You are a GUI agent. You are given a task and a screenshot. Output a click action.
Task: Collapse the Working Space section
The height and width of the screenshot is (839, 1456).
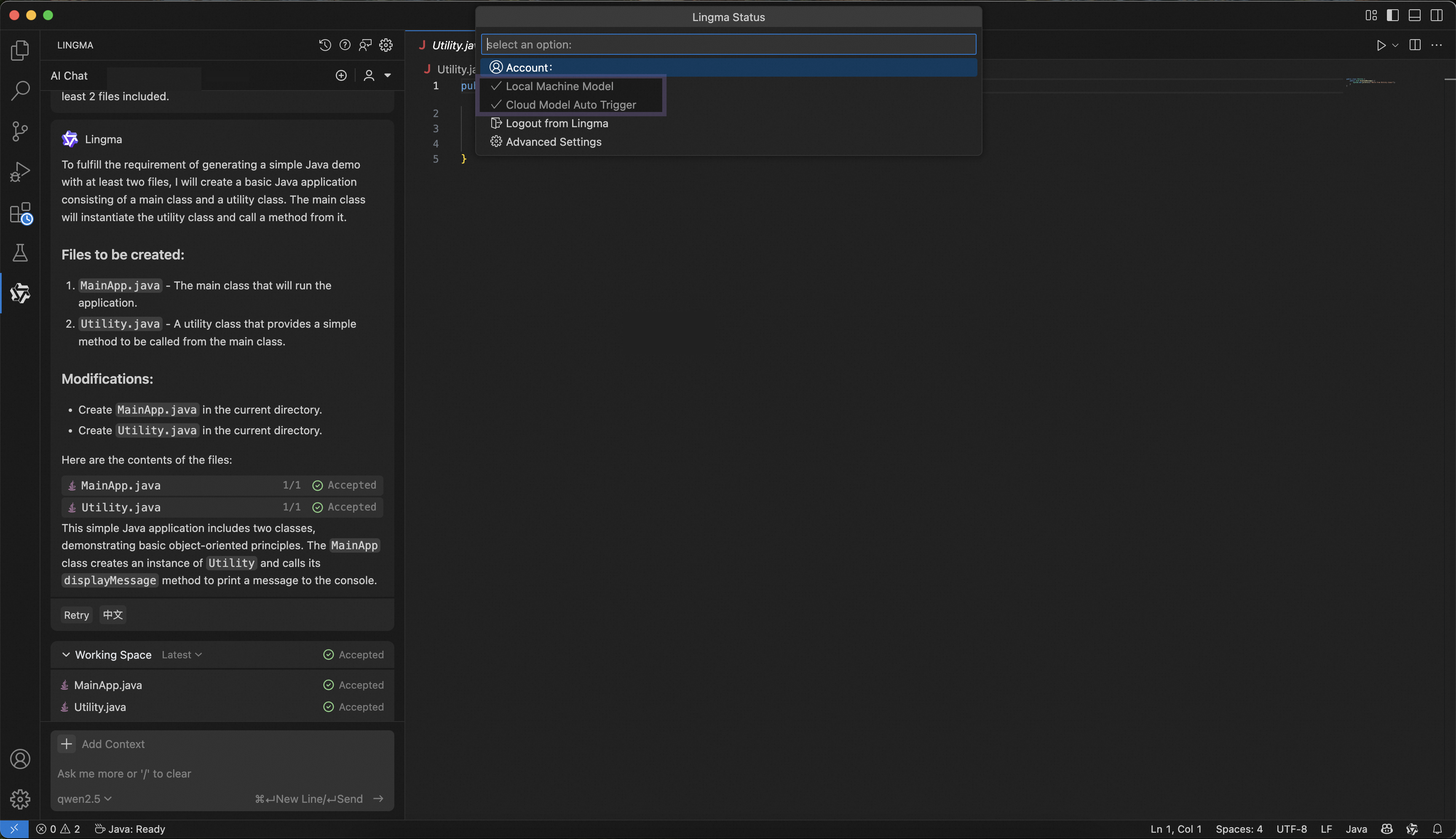[66, 655]
